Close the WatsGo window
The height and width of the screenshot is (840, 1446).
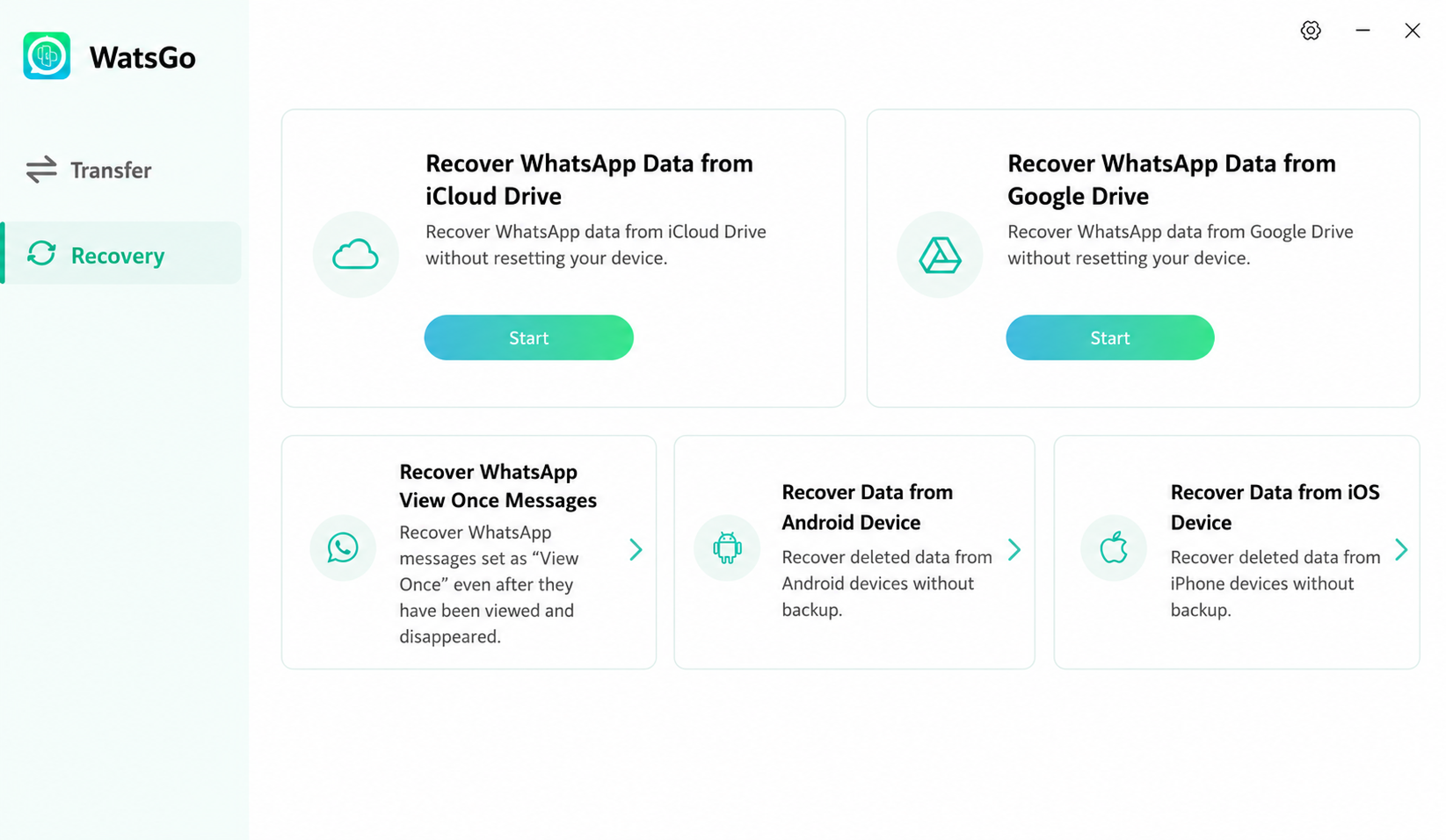point(1413,31)
